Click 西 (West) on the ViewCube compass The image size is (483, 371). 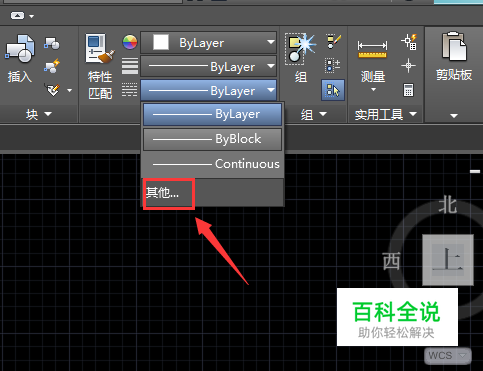click(x=391, y=261)
